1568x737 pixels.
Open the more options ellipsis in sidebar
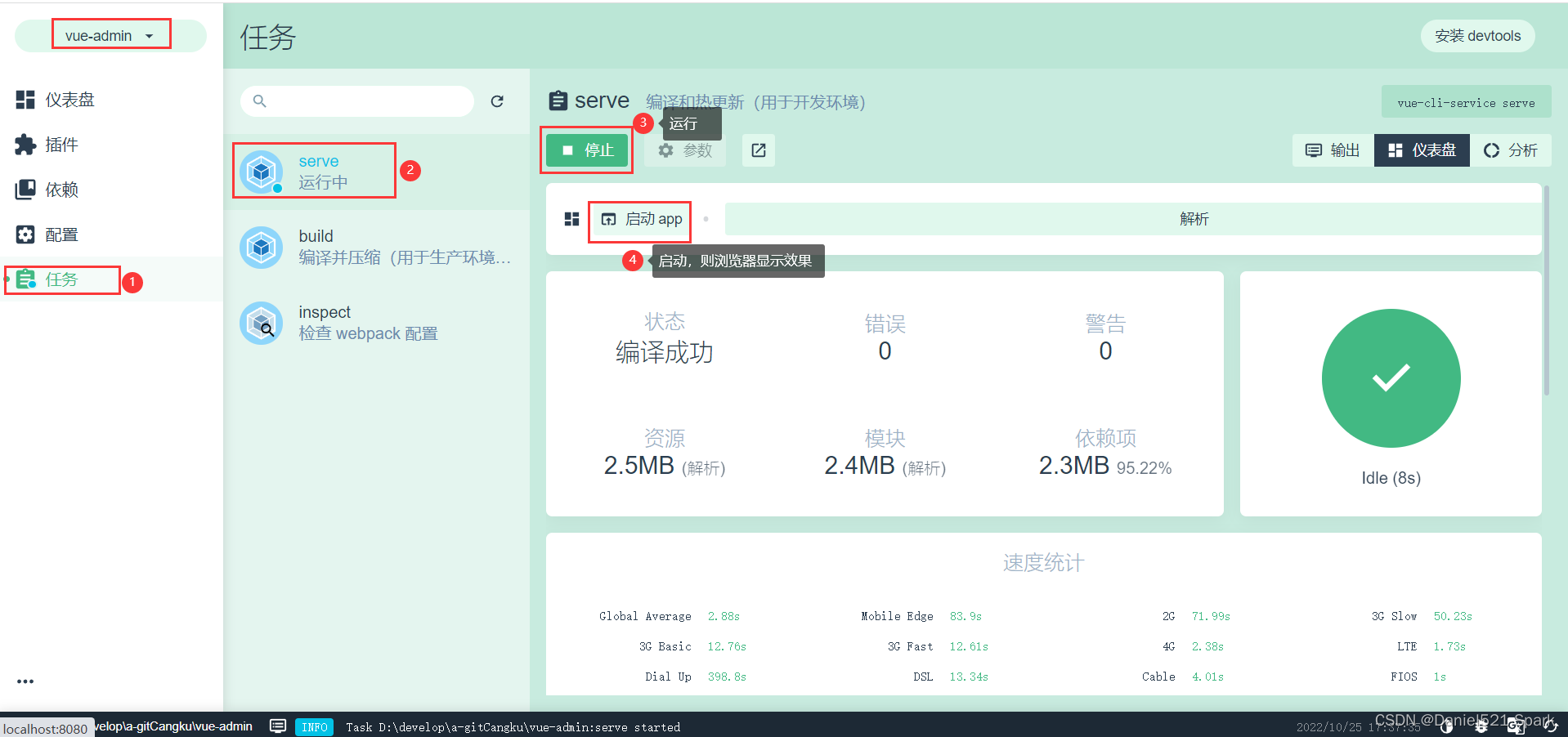[25, 681]
